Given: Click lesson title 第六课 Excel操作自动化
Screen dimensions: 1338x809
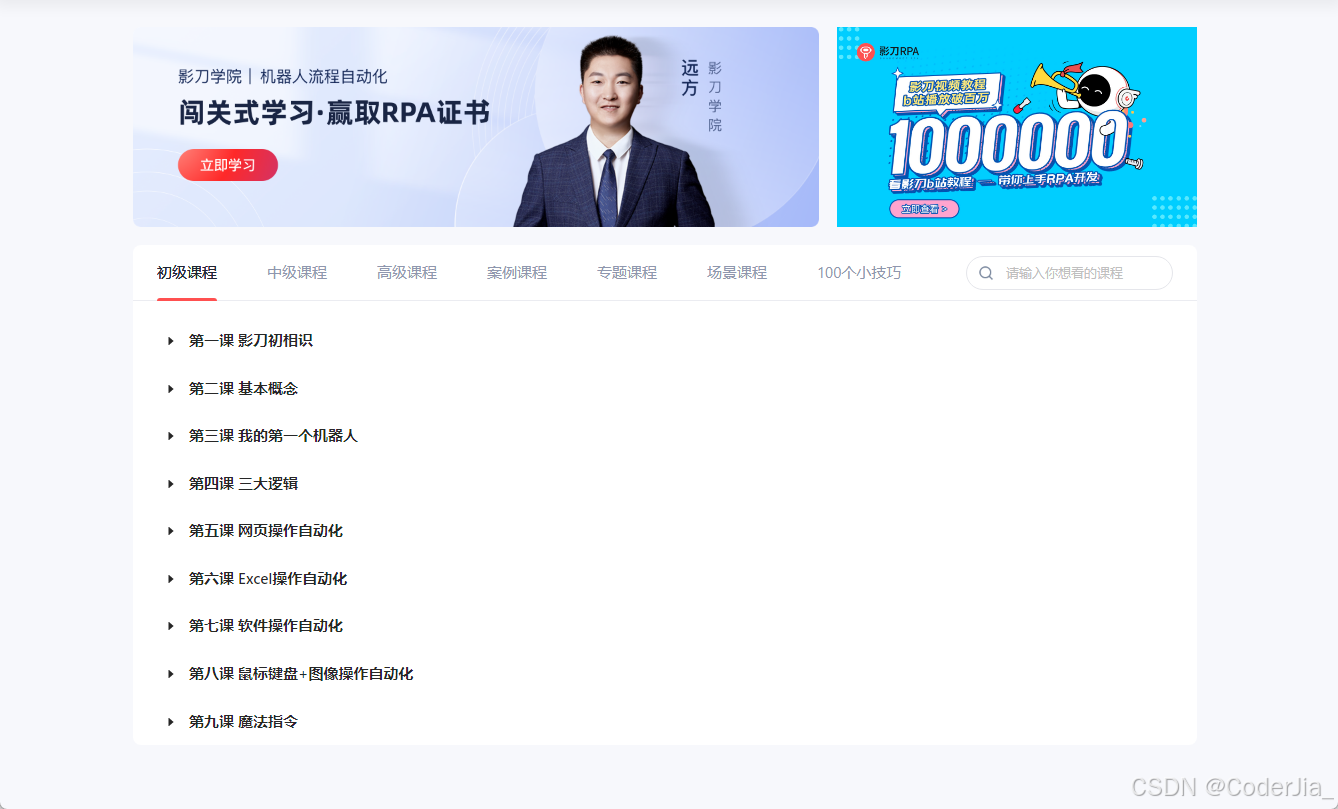Looking at the screenshot, I should tap(268, 579).
